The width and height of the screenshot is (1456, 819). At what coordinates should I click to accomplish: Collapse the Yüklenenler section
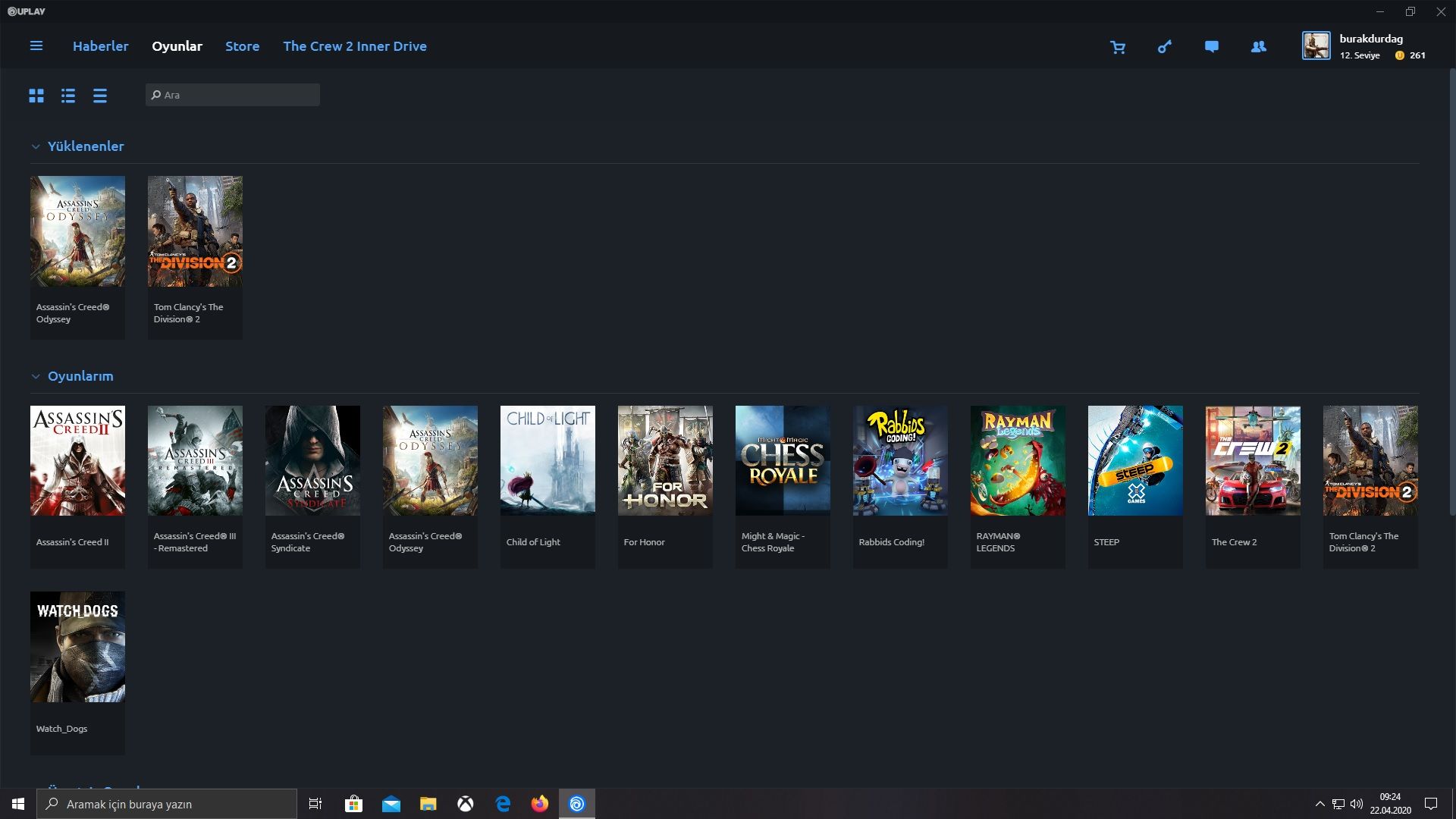pyautogui.click(x=36, y=146)
